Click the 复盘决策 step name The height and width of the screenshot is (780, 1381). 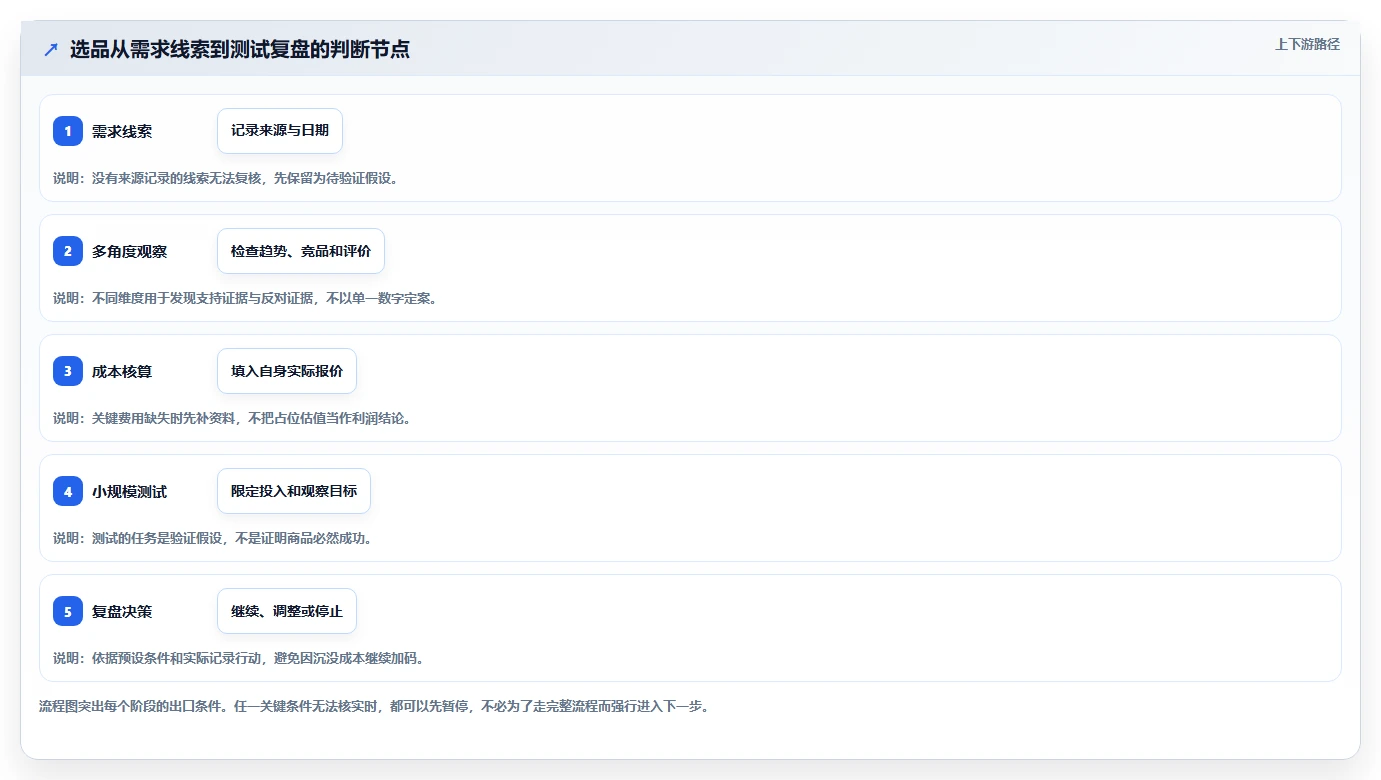point(122,611)
